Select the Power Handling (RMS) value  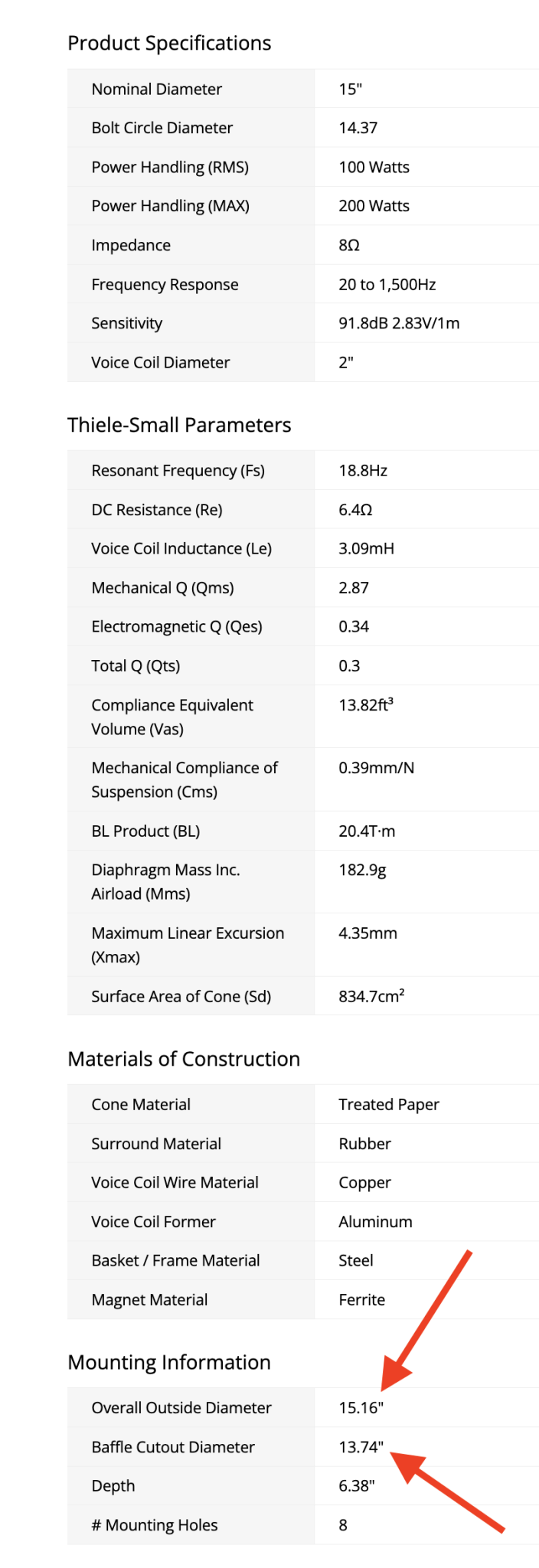(x=374, y=167)
